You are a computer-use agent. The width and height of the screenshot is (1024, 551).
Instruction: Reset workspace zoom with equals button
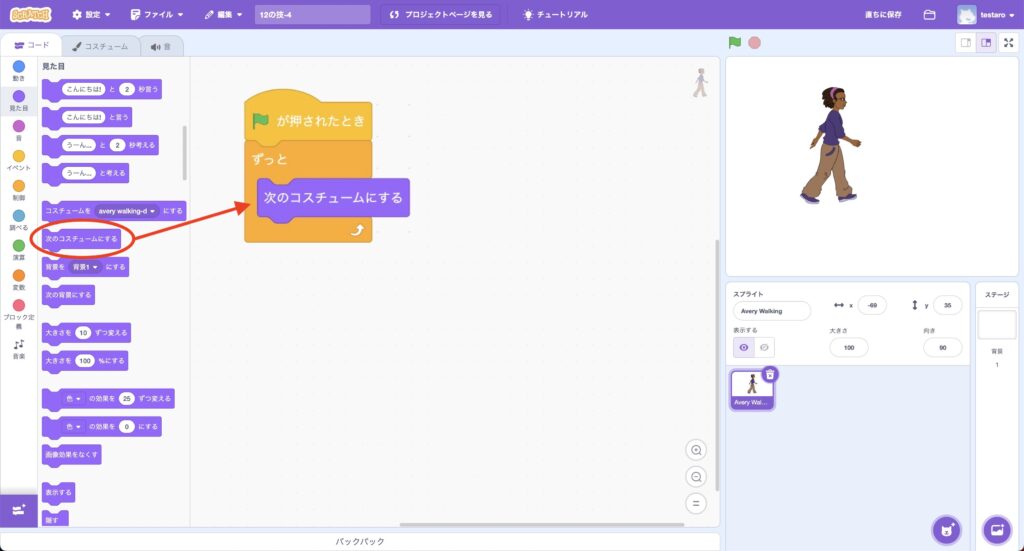696,503
